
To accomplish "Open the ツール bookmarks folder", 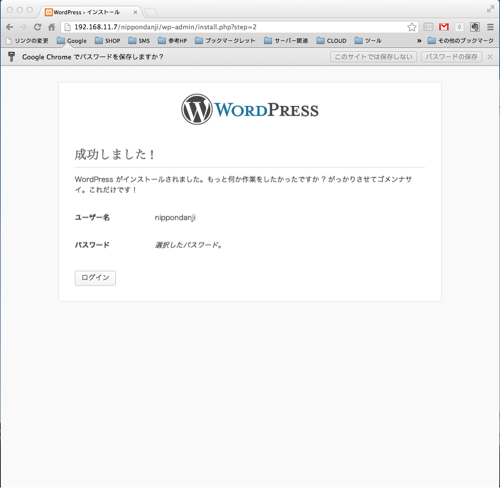I will click(x=368, y=41).
